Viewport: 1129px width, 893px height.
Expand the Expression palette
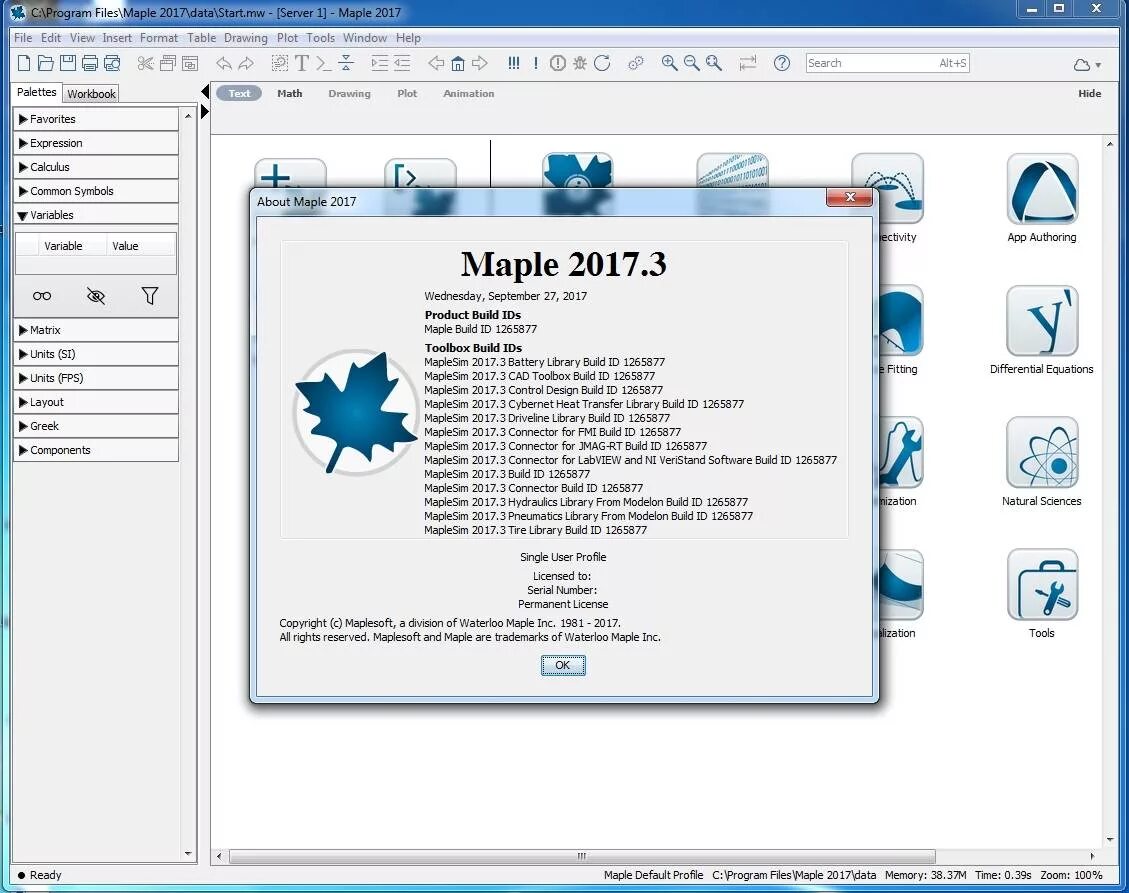tap(96, 143)
